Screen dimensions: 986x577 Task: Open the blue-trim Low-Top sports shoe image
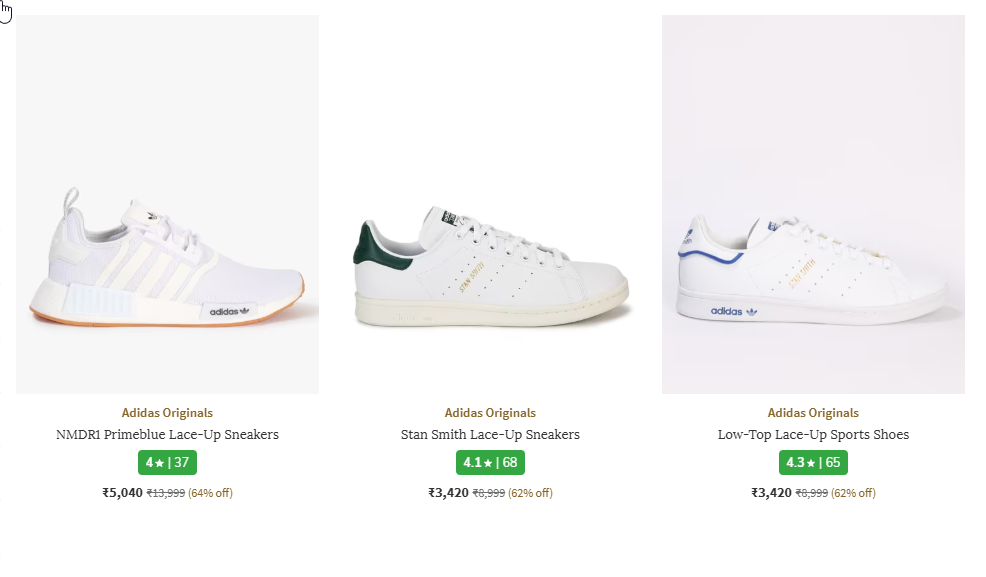tap(813, 205)
